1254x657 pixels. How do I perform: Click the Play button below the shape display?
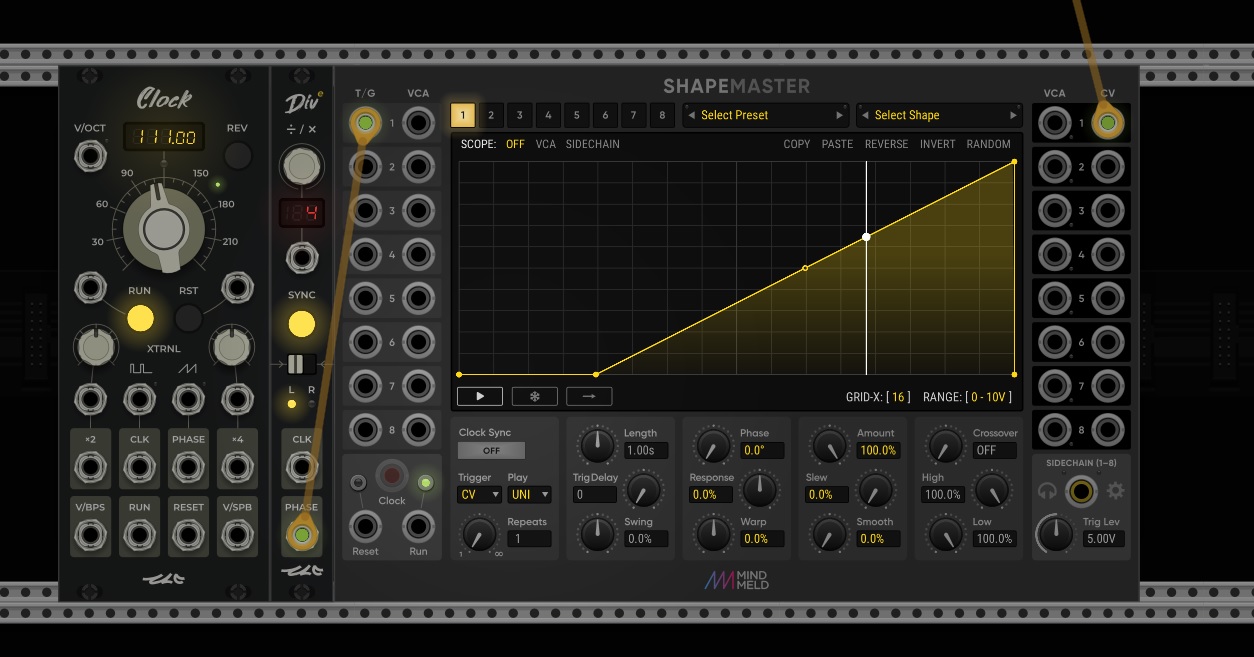(480, 396)
